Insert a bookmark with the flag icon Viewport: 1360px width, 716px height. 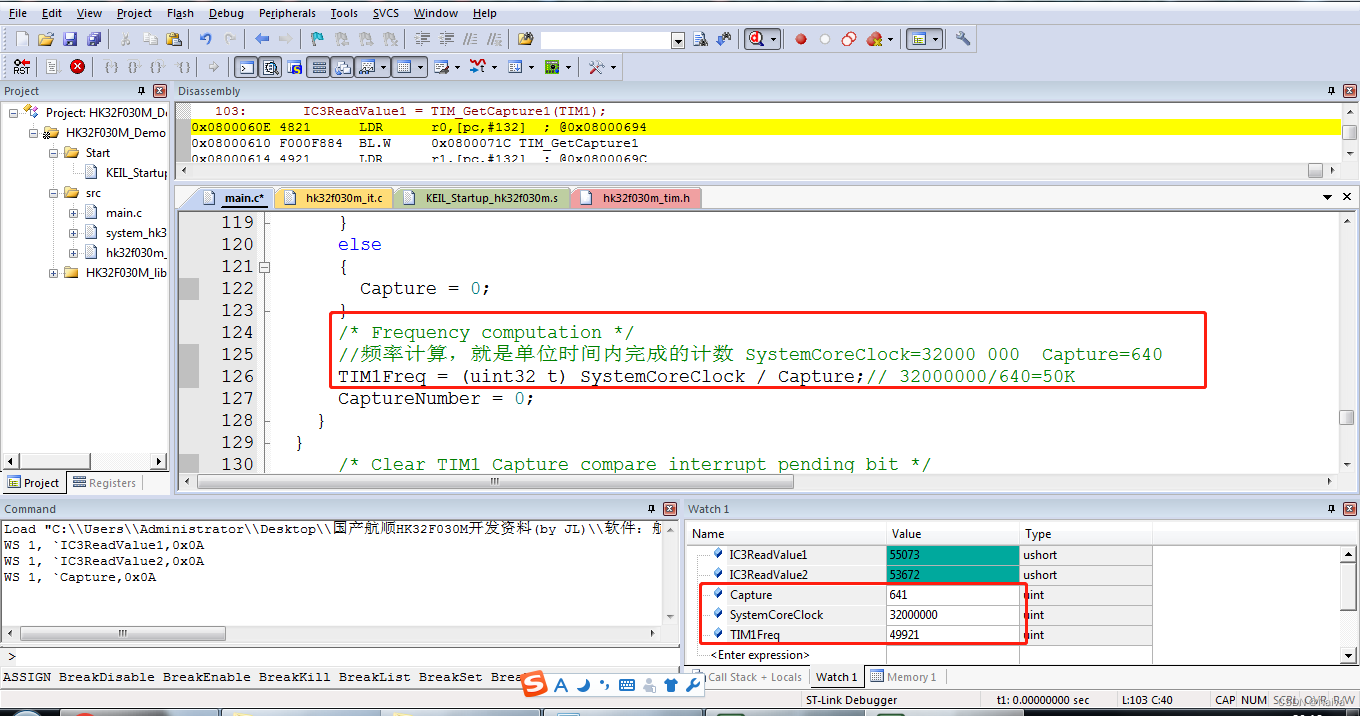[317, 39]
